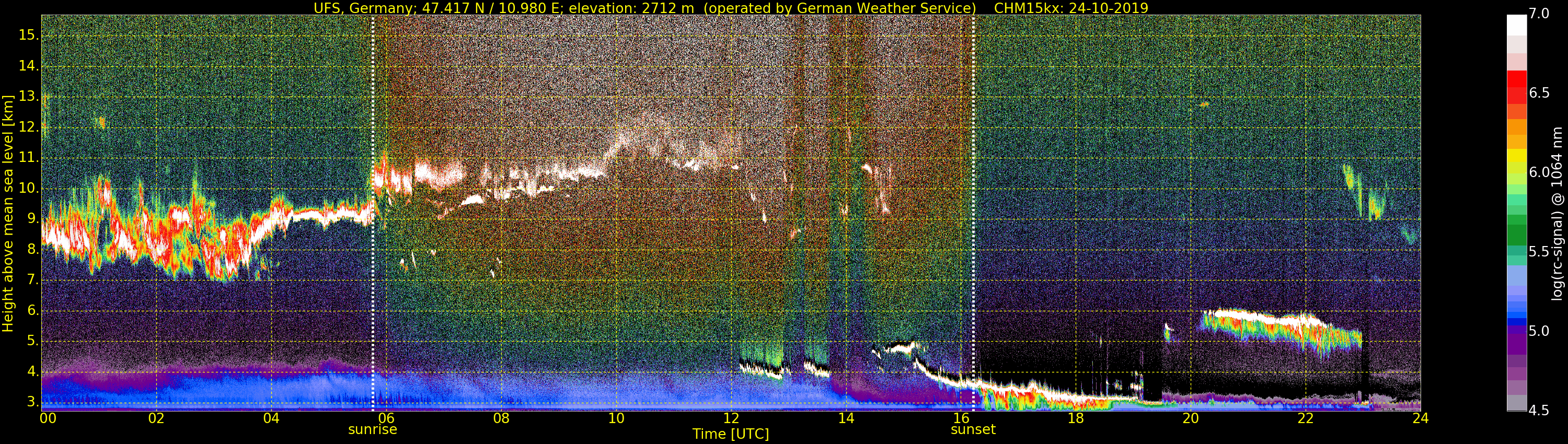Click the time axis tick '04'
Viewport: 1568px width, 444px height.
click(x=271, y=418)
